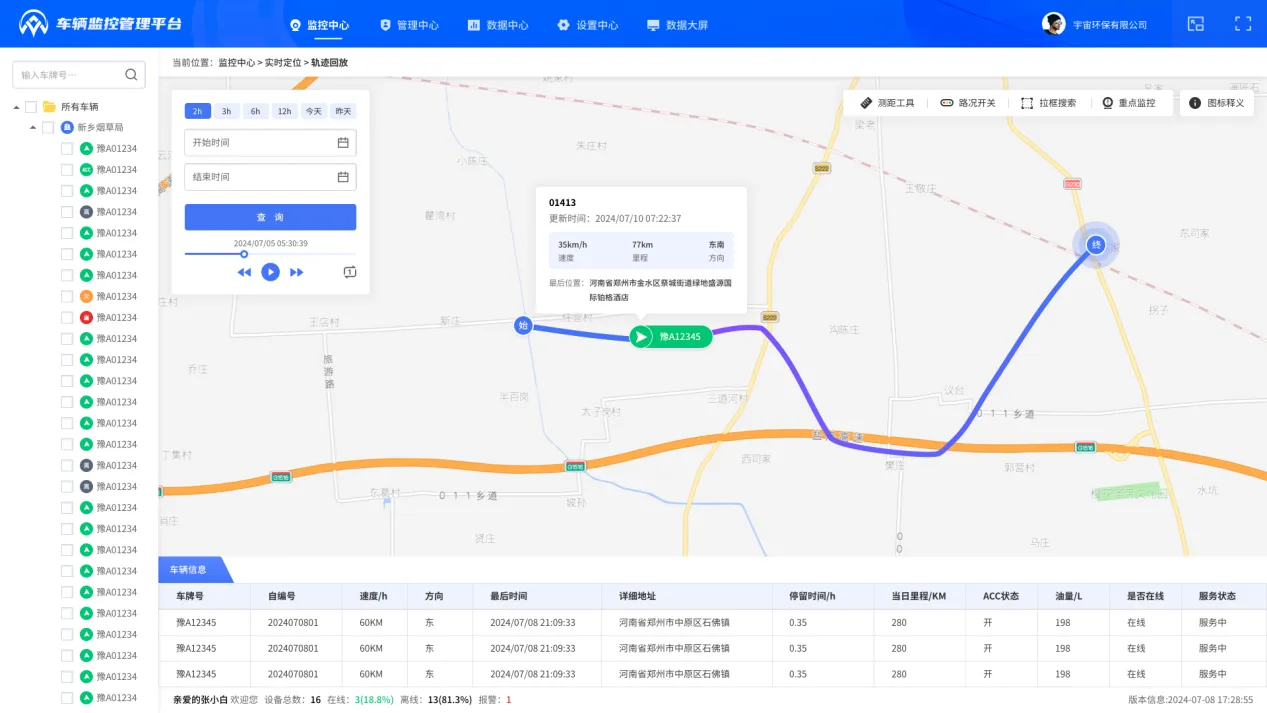The image size is (1267, 713).
Task: Select the 2h time range button
Action: (x=198, y=111)
